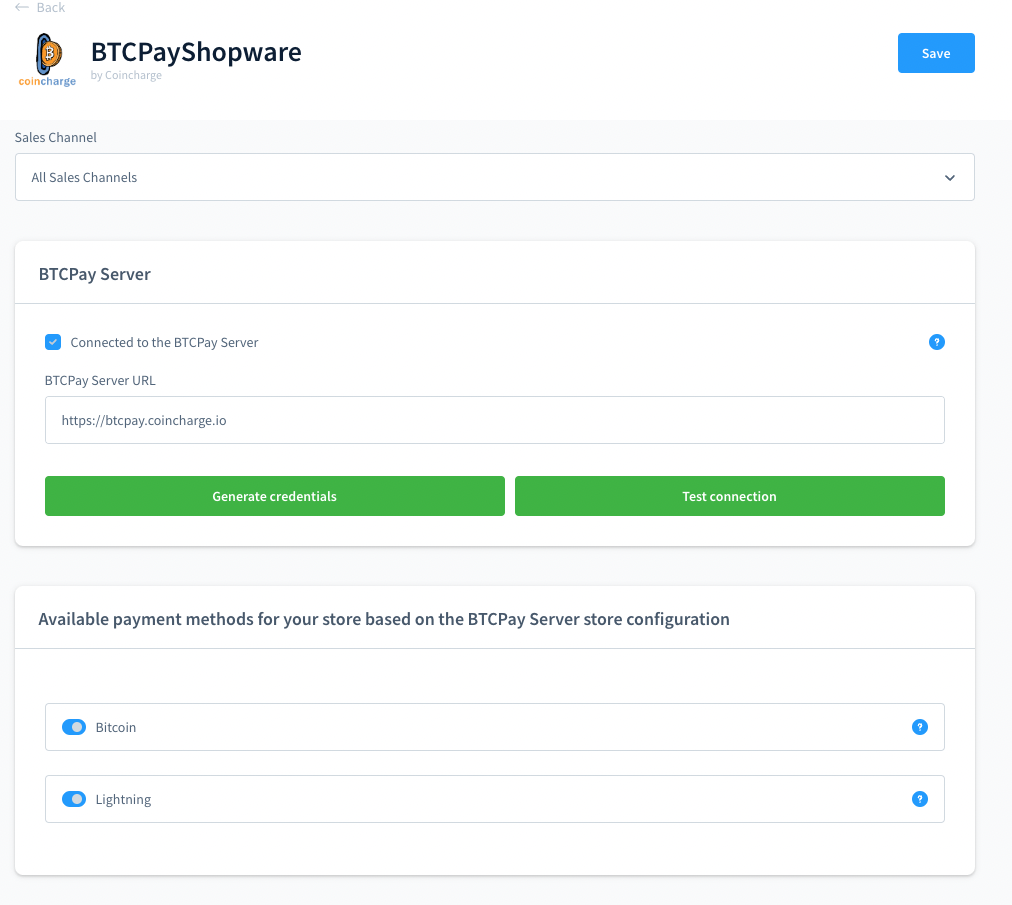Viewport: 1012px width, 905px height.
Task: Click the BTCPay Server card heading
Action: [94, 274]
